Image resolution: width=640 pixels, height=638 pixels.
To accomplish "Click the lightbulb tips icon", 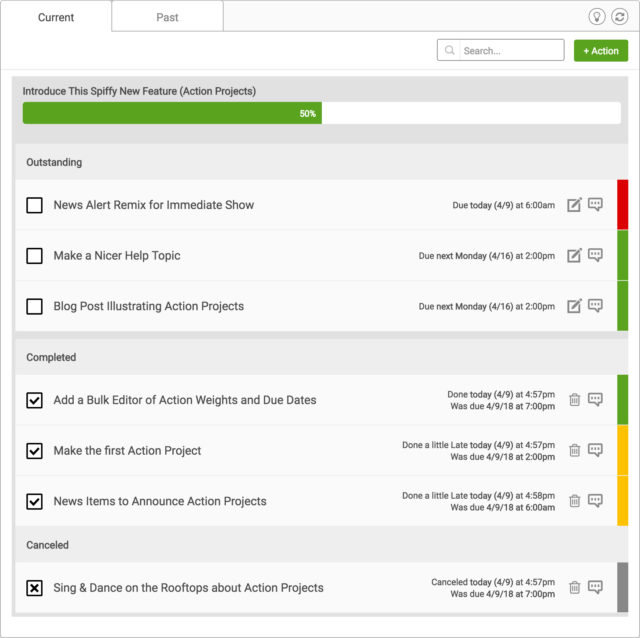I will pyautogui.click(x=596, y=17).
